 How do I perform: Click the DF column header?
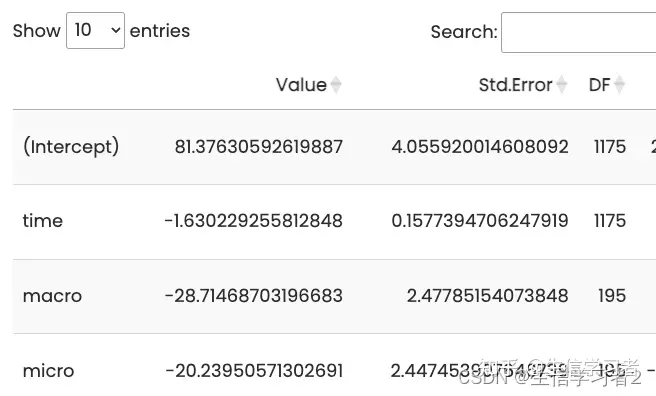(600, 85)
